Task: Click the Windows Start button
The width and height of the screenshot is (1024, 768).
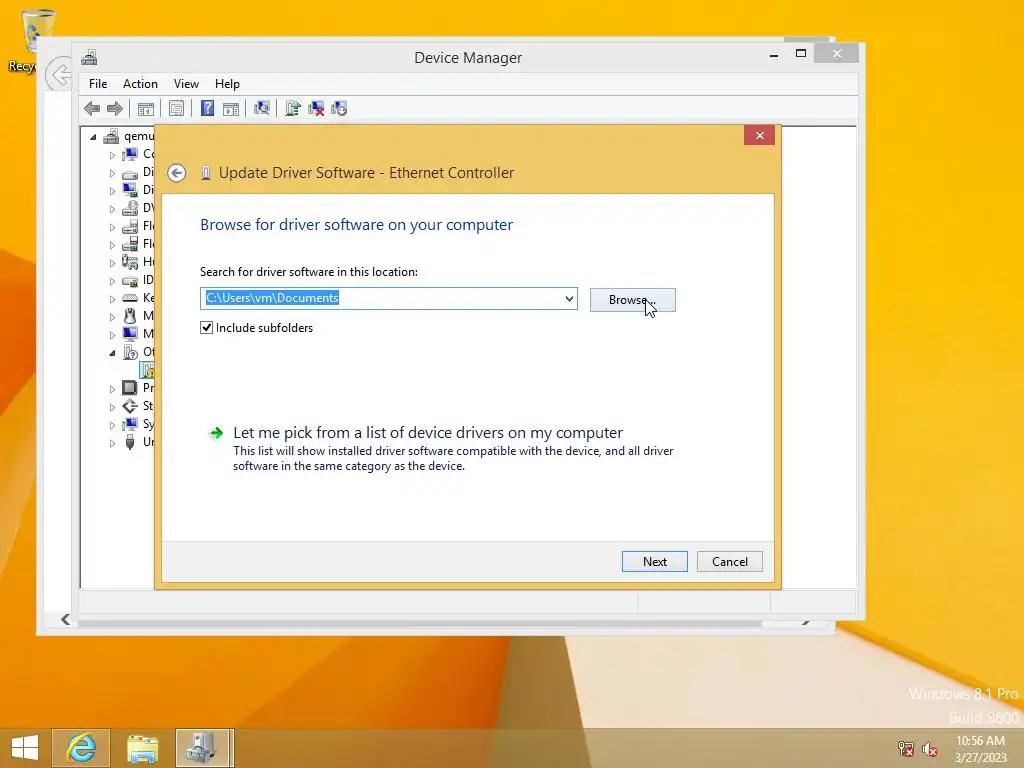Action: 25,748
